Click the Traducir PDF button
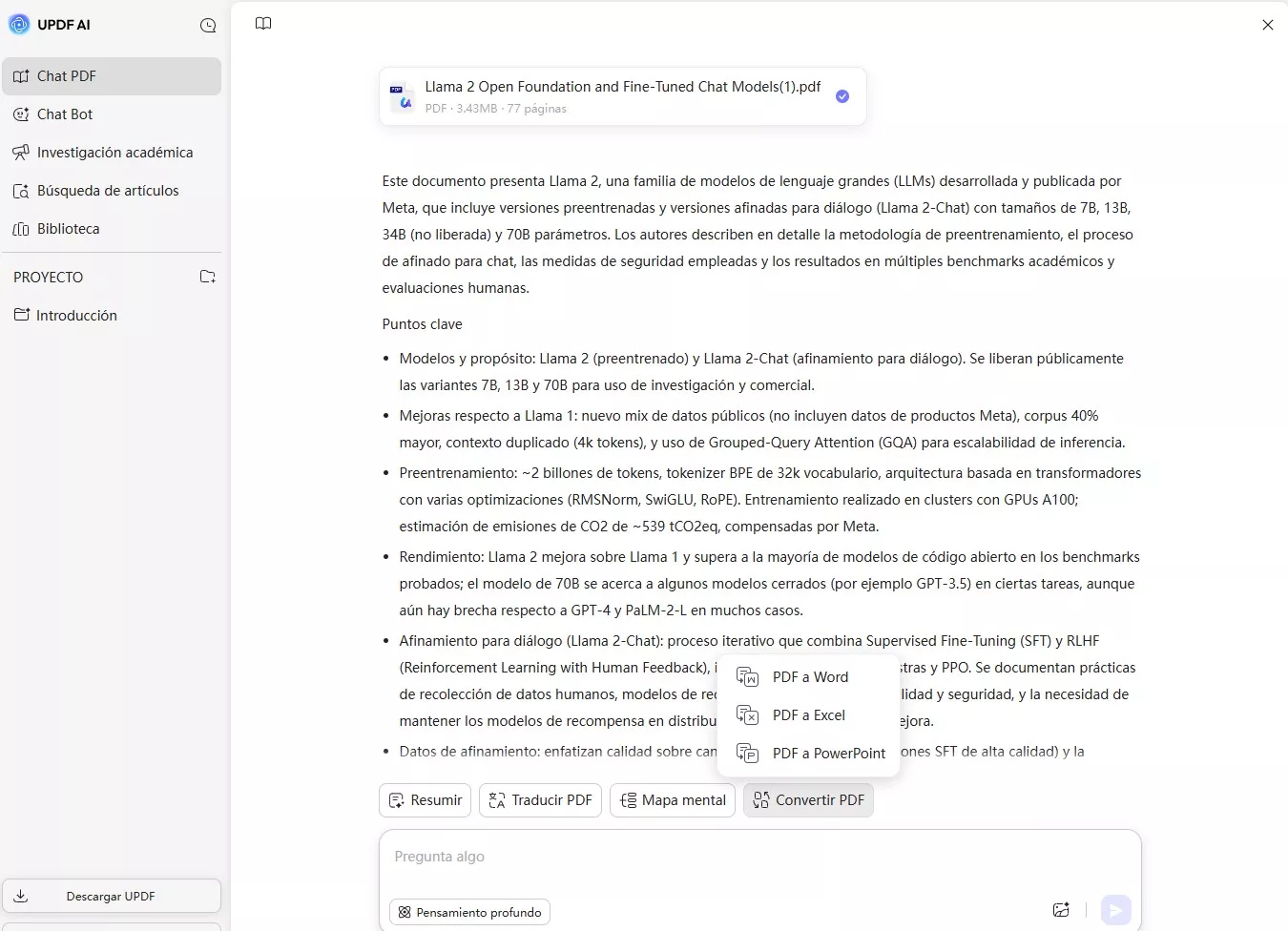1288x931 pixels. [540, 800]
